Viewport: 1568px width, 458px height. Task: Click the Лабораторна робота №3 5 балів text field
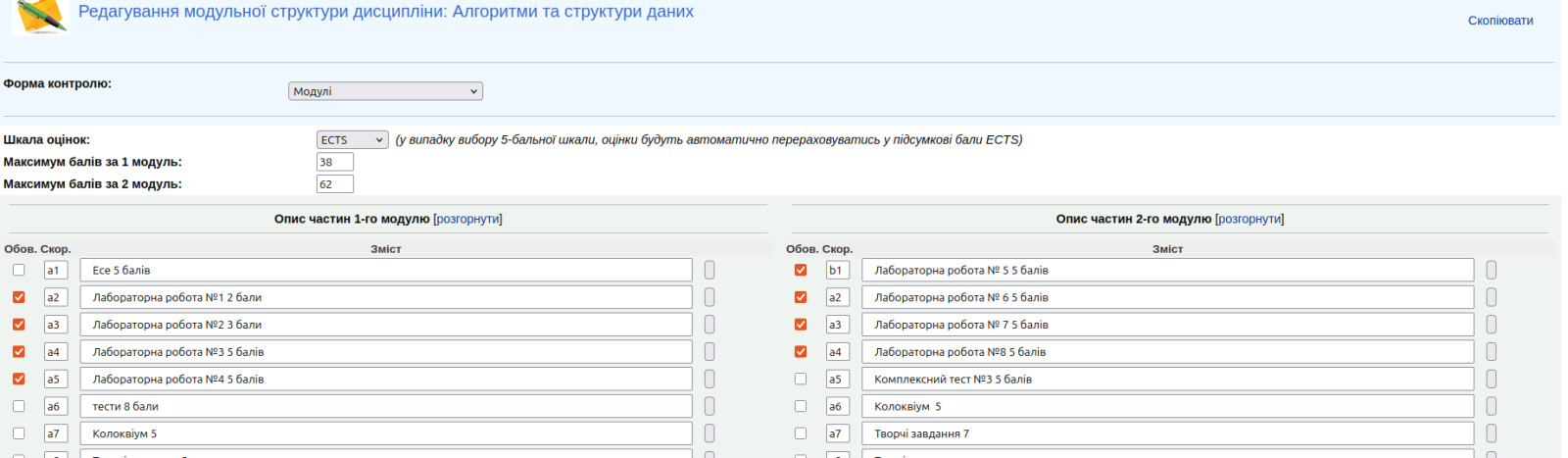pos(386,352)
